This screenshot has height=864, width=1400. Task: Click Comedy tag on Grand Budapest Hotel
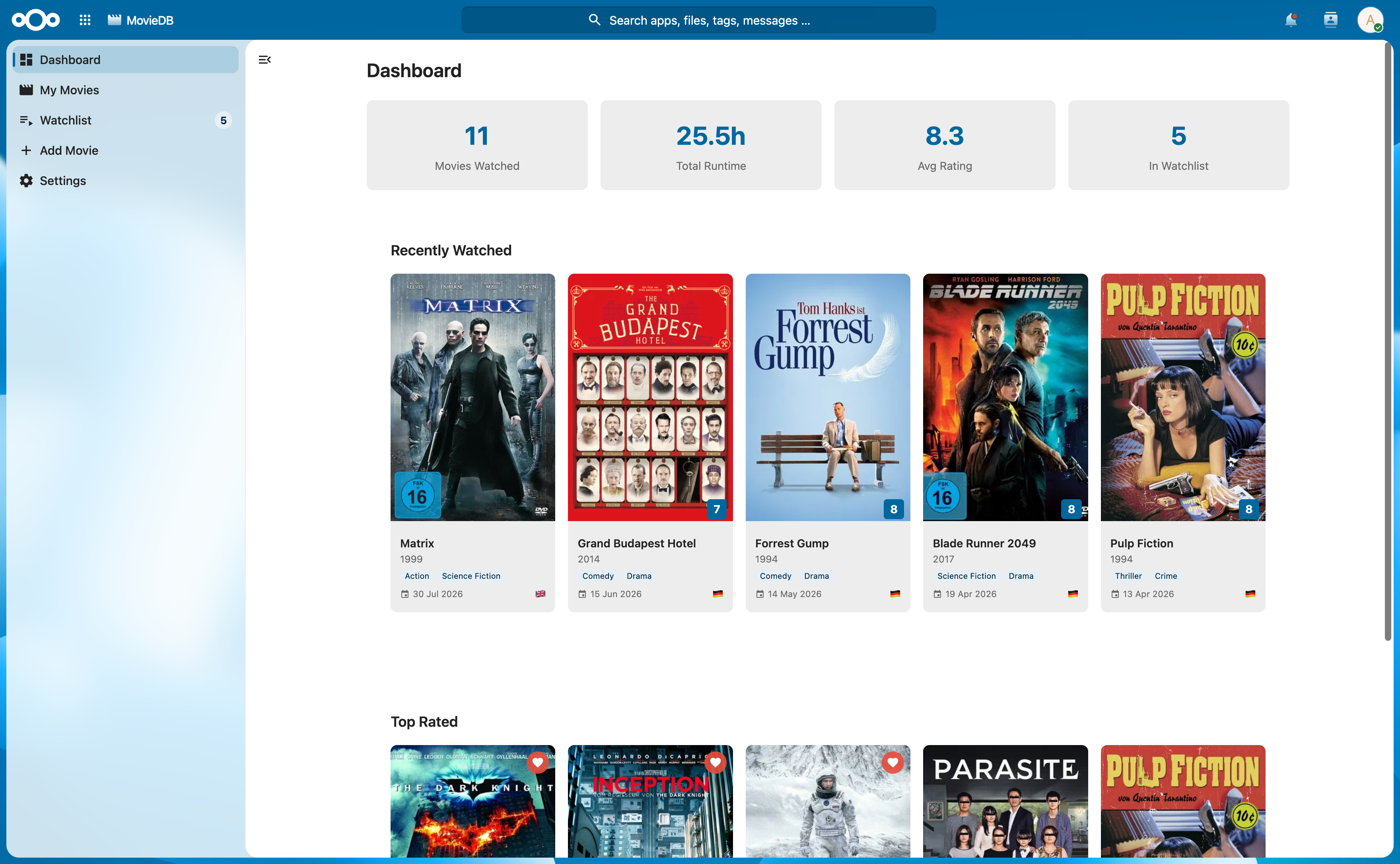tap(598, 576)
